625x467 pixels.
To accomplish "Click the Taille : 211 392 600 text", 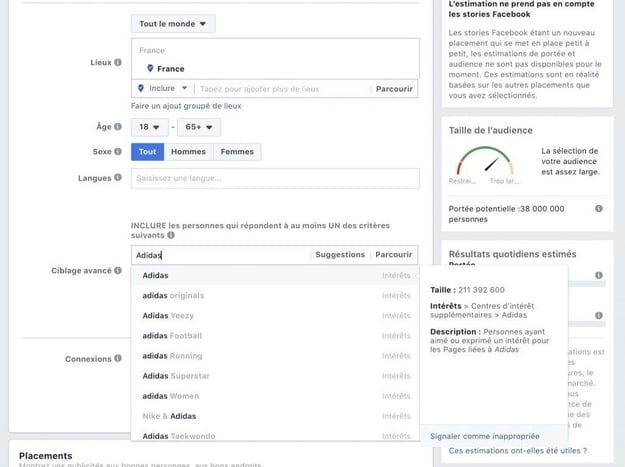I will 467,290.
